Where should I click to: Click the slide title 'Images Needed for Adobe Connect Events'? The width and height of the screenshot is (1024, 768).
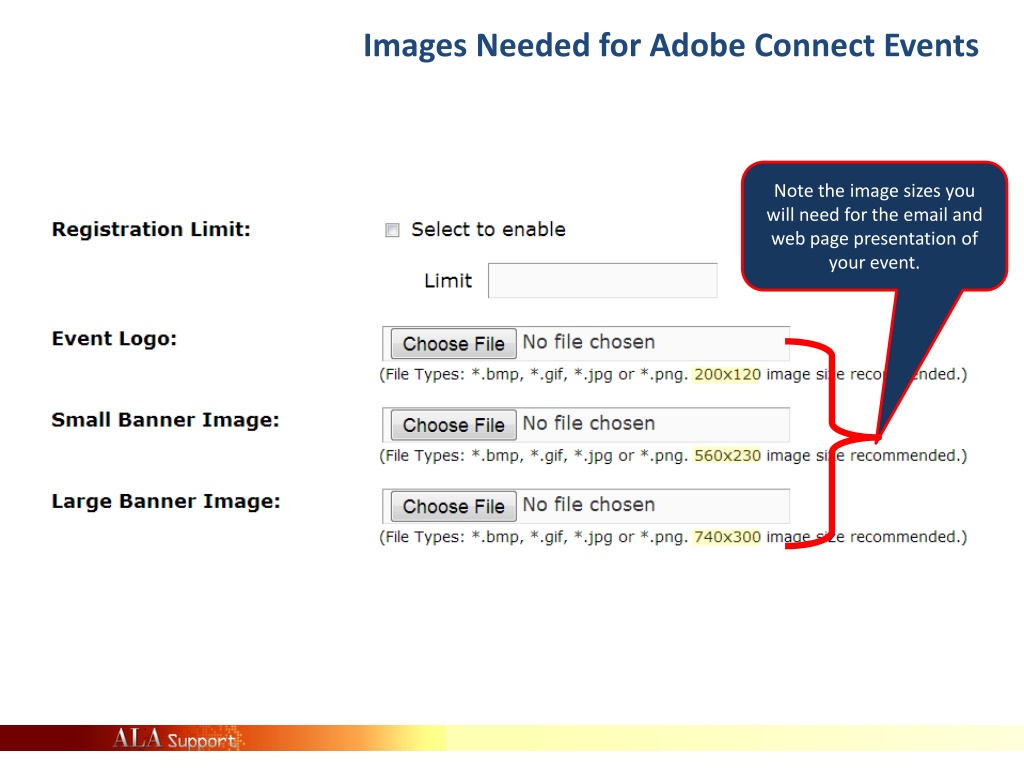tap(670, 46)
